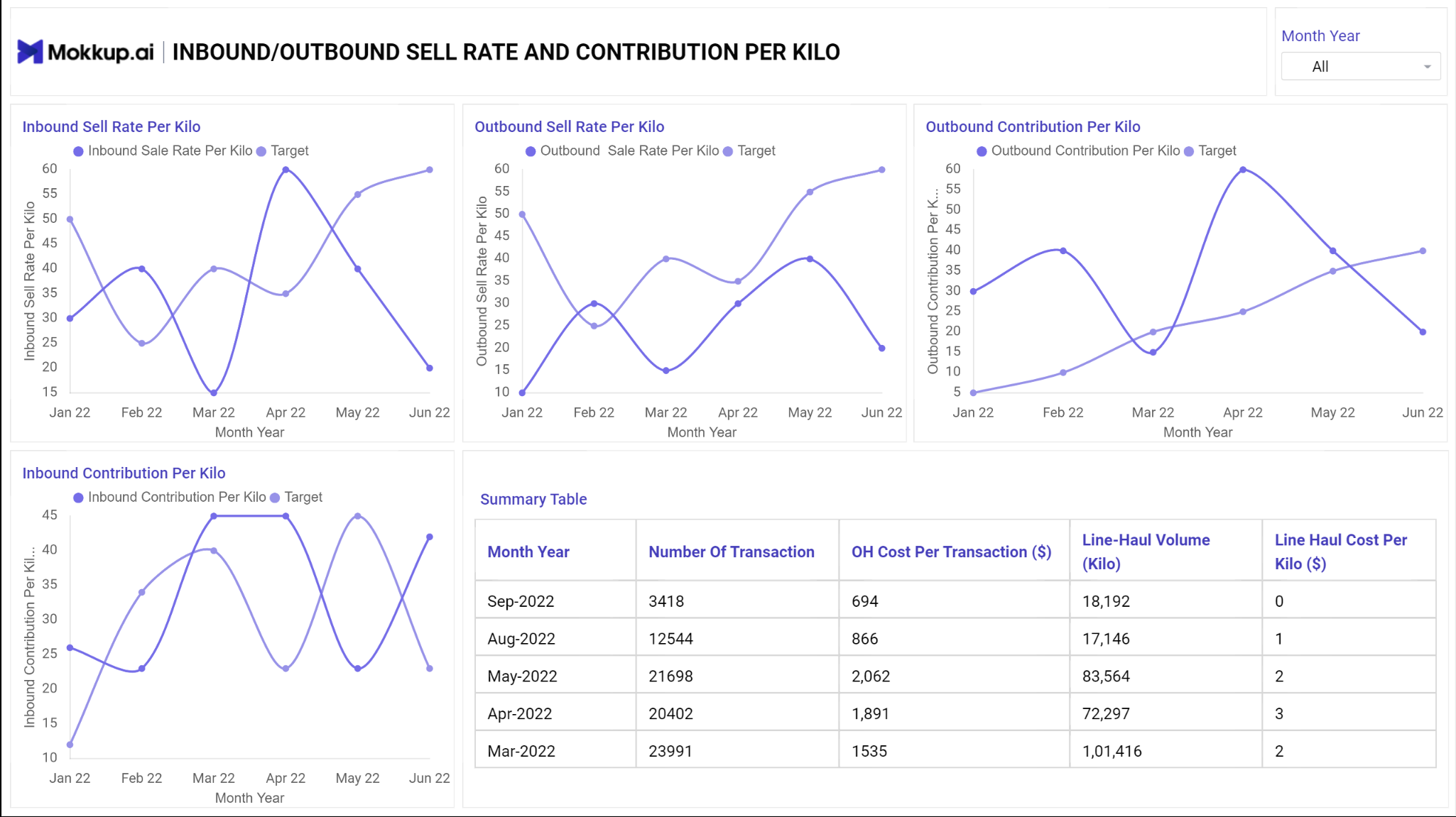1456x817 pixels.
Task: Select Jun 22 Target point in Outbound Sell Rate chart
Action: [882, 170]
